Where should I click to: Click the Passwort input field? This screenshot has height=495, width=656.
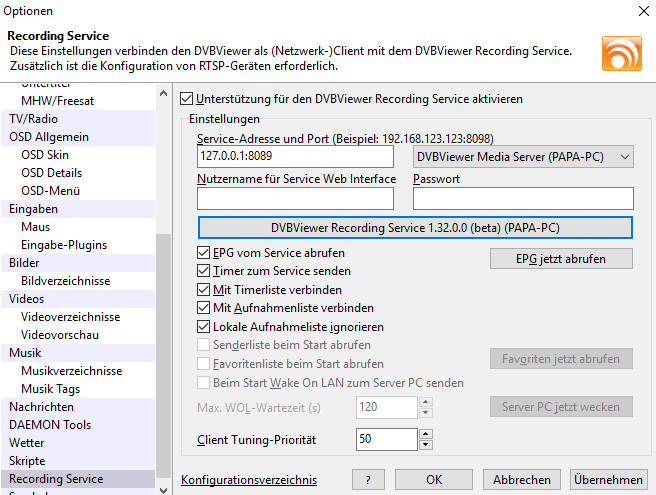[522, 198]
